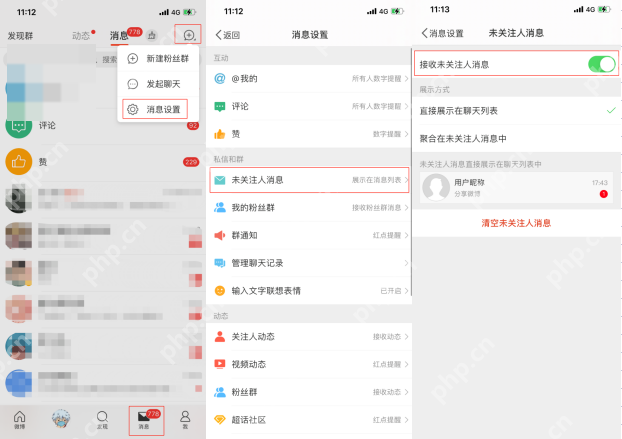Viewport: 622px width, 439px height.
Task: Toggle 接收未关注人消息 switch
Action: [x=601, y=64]
